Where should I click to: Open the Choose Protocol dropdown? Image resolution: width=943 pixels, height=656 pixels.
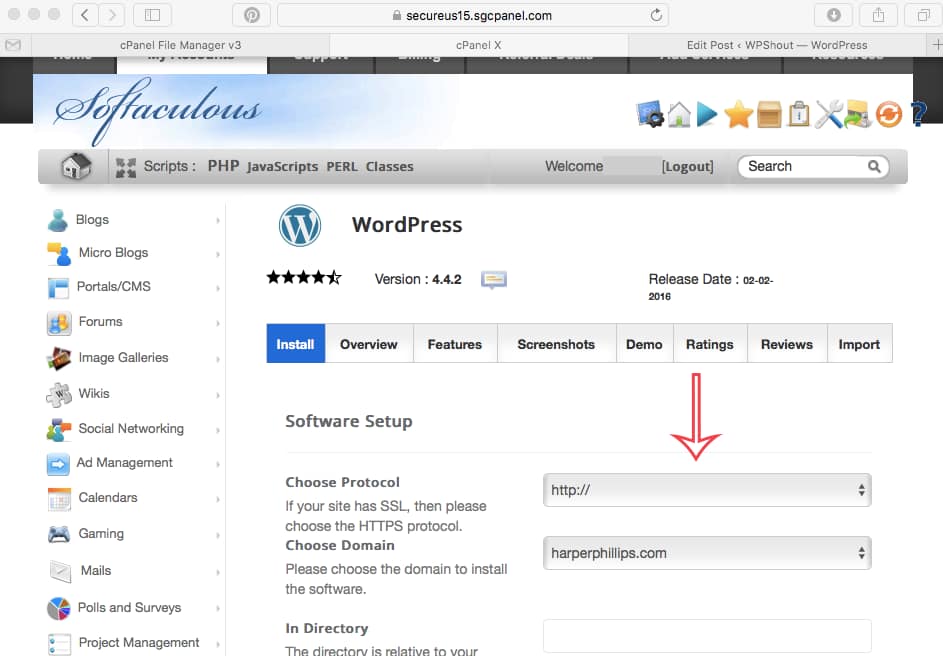tap(706, 490)
